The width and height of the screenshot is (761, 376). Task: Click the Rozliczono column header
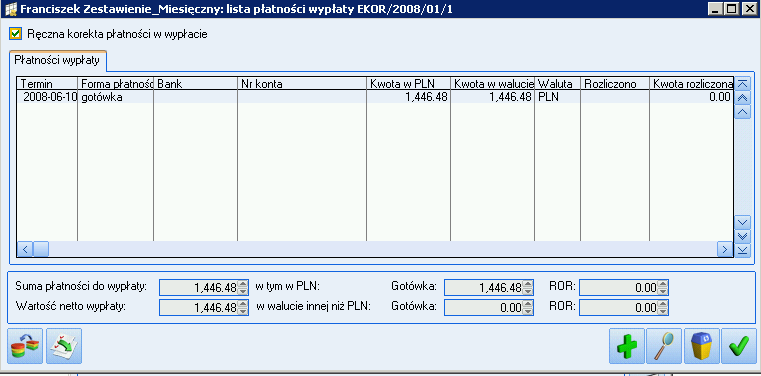tap(614, 83)
